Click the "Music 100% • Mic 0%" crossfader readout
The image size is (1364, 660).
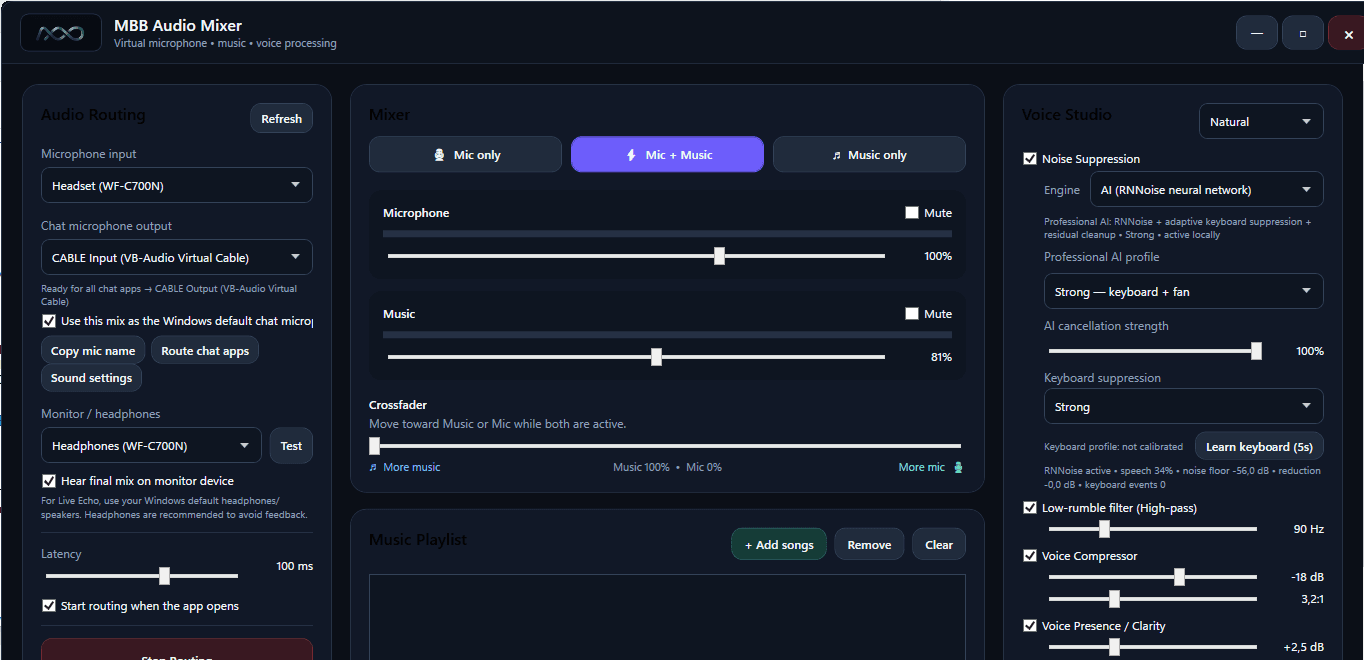pos(667,467)
